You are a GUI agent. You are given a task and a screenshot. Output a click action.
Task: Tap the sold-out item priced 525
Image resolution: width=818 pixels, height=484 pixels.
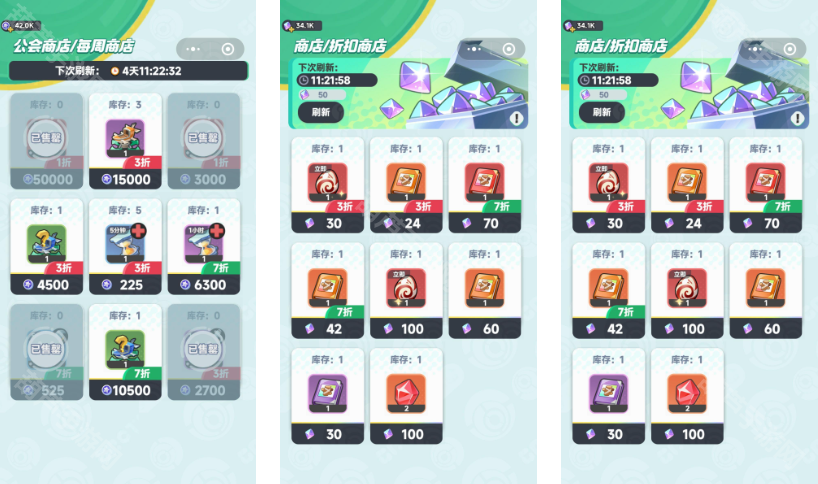(46, 352)
